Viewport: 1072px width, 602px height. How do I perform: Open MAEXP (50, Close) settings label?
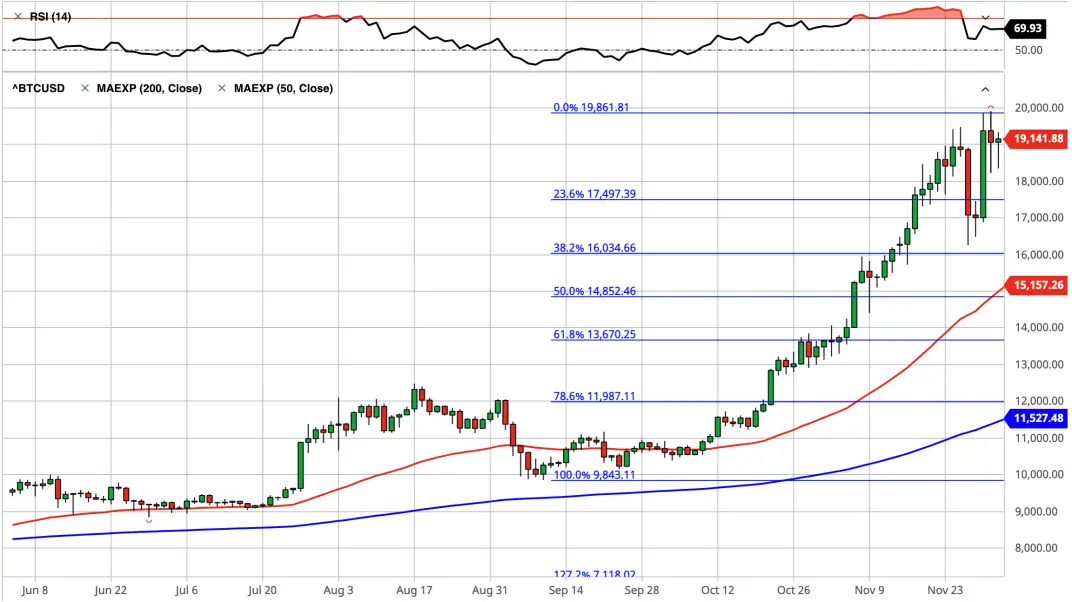(283, 88)
